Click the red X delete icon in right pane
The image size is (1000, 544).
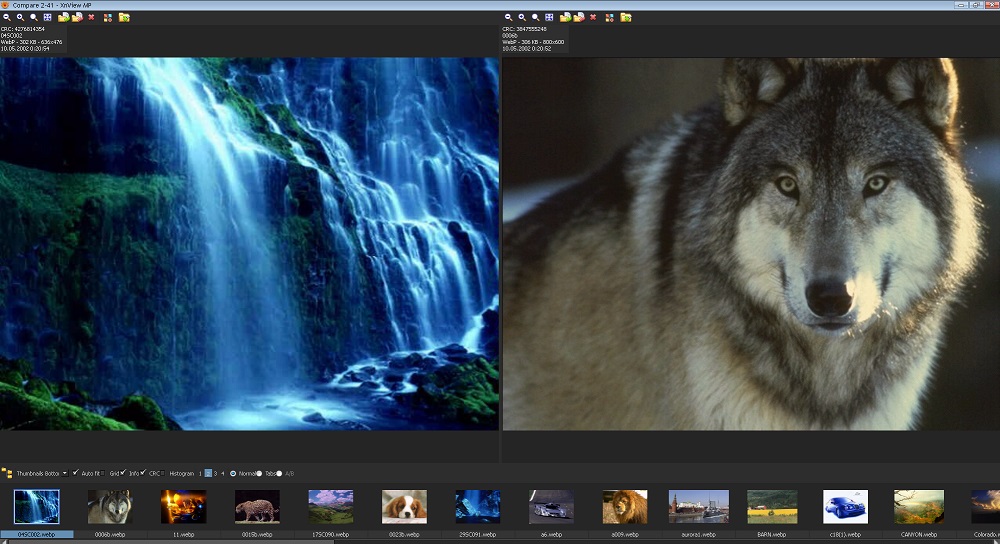pyautogui.click(x=593, y=17)
